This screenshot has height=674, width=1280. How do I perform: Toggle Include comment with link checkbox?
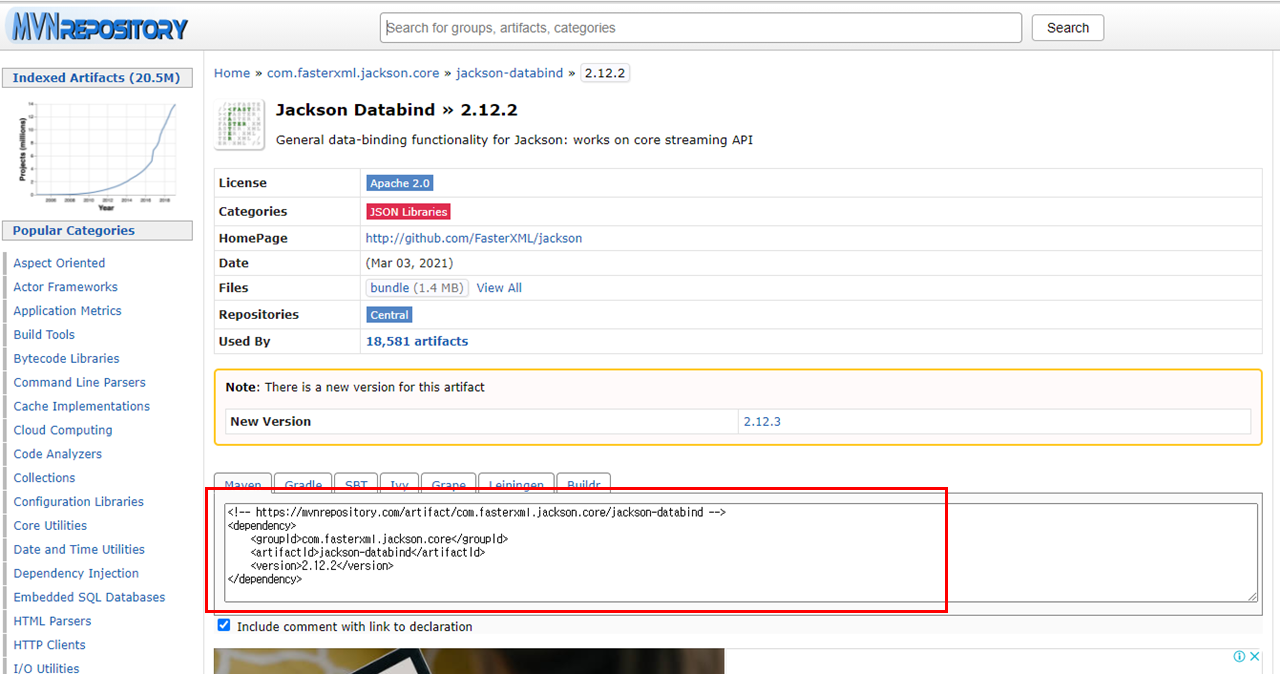point(224,625)
